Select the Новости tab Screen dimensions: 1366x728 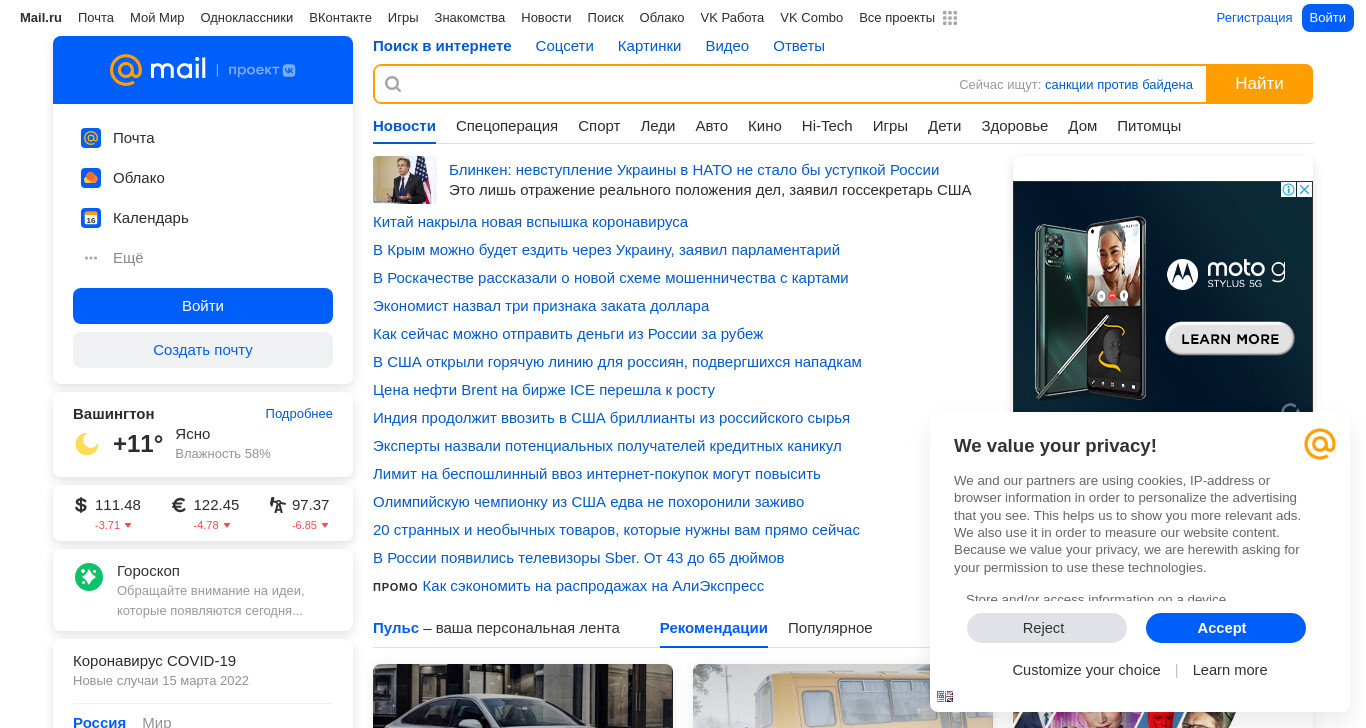point(404,126)
